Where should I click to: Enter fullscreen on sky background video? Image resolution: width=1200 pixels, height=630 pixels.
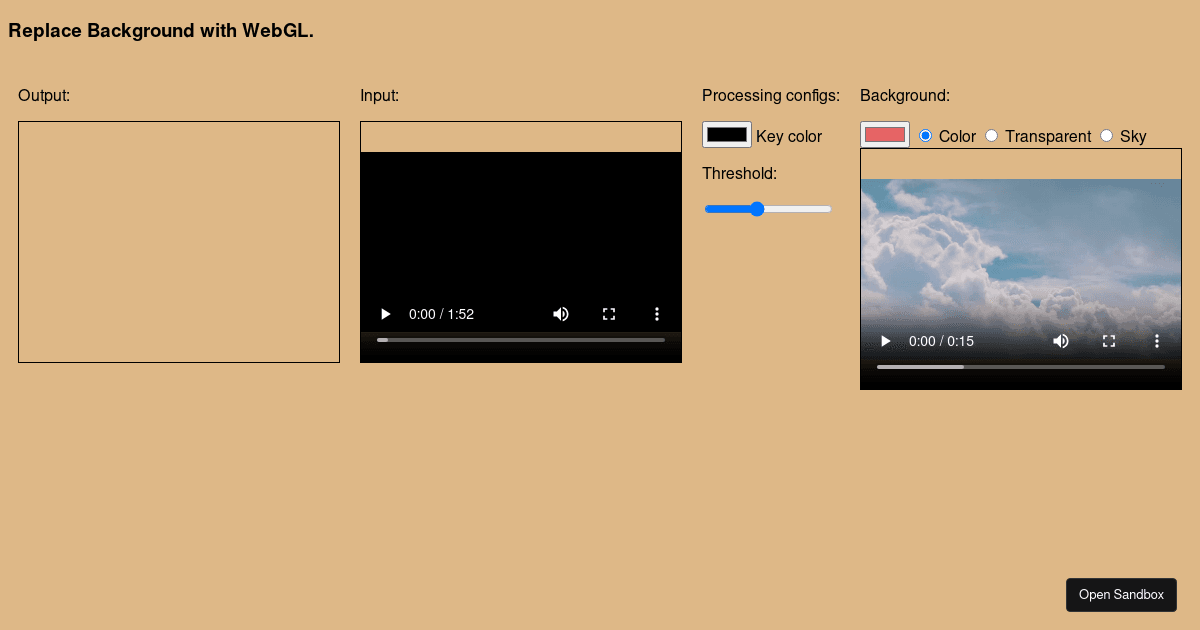[1109, 341]
